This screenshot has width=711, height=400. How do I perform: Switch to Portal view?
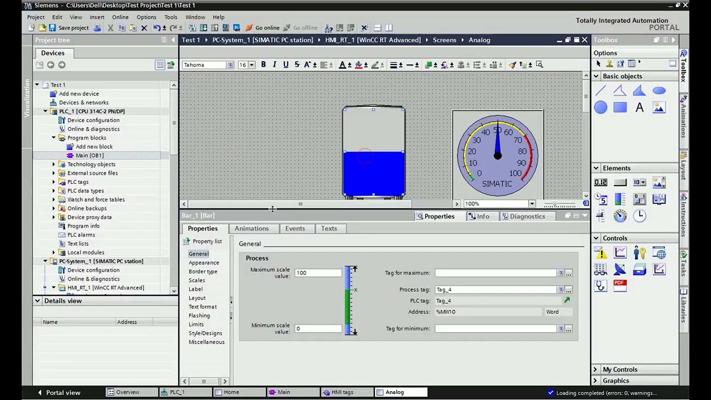tap(58, 392)
